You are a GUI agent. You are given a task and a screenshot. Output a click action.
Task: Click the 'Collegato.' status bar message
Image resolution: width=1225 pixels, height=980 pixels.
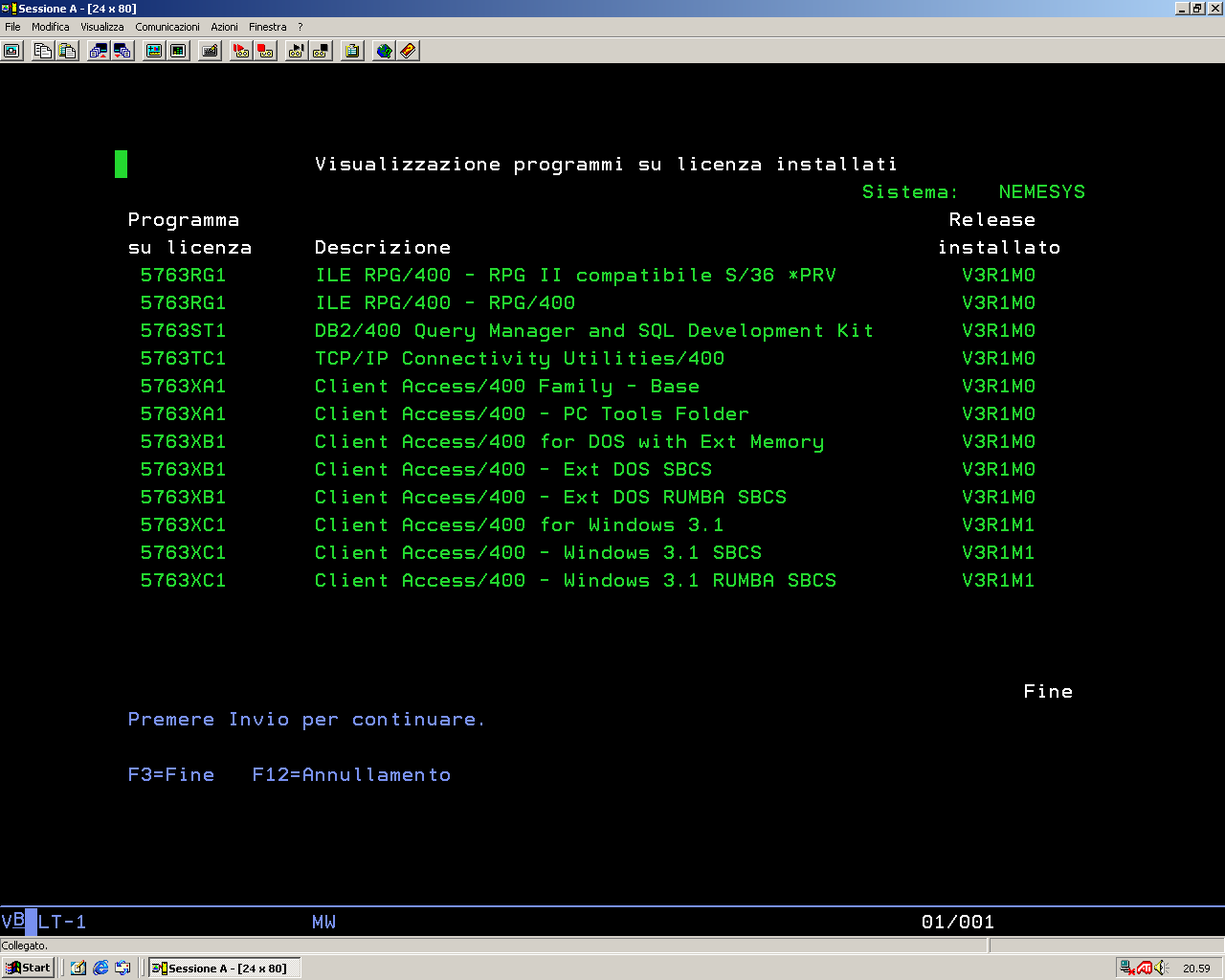[x=25, y=946]
